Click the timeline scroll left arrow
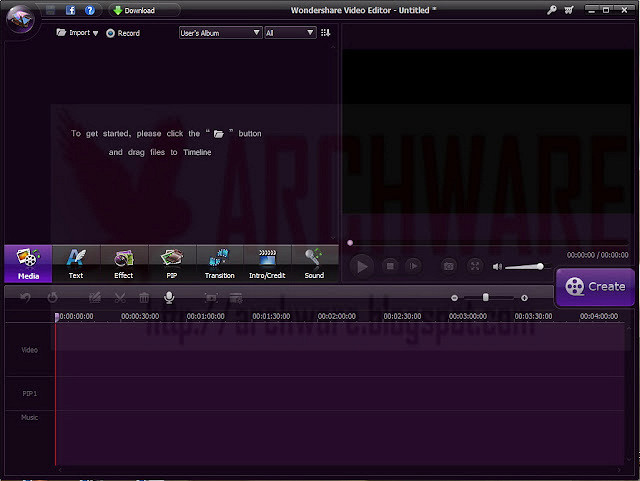The height and width of the screenshot is (481, 640). pos(60,470)
